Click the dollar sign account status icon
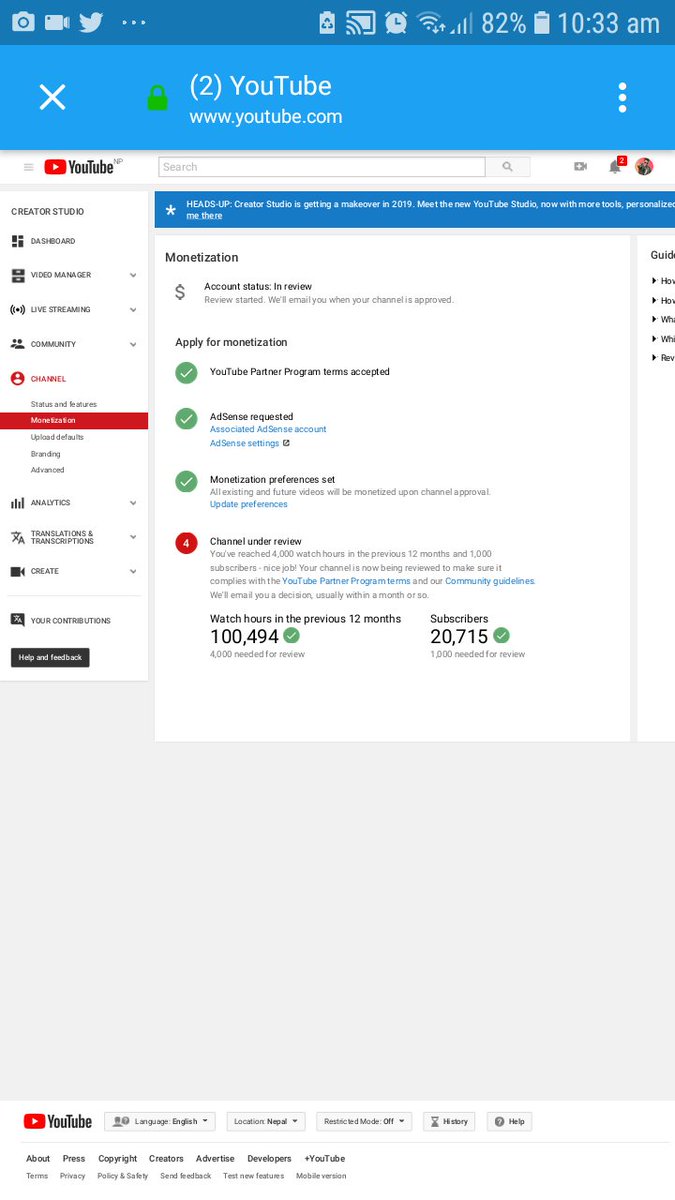 click(180, 292)
